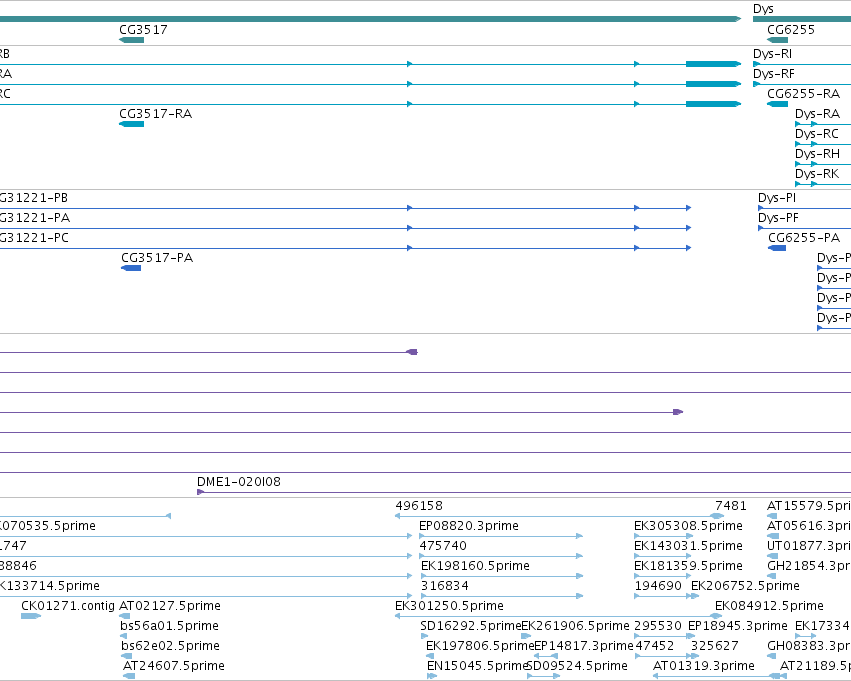Open protein label CG3517-PA
The image size is (851, 681).
(157, 258)
